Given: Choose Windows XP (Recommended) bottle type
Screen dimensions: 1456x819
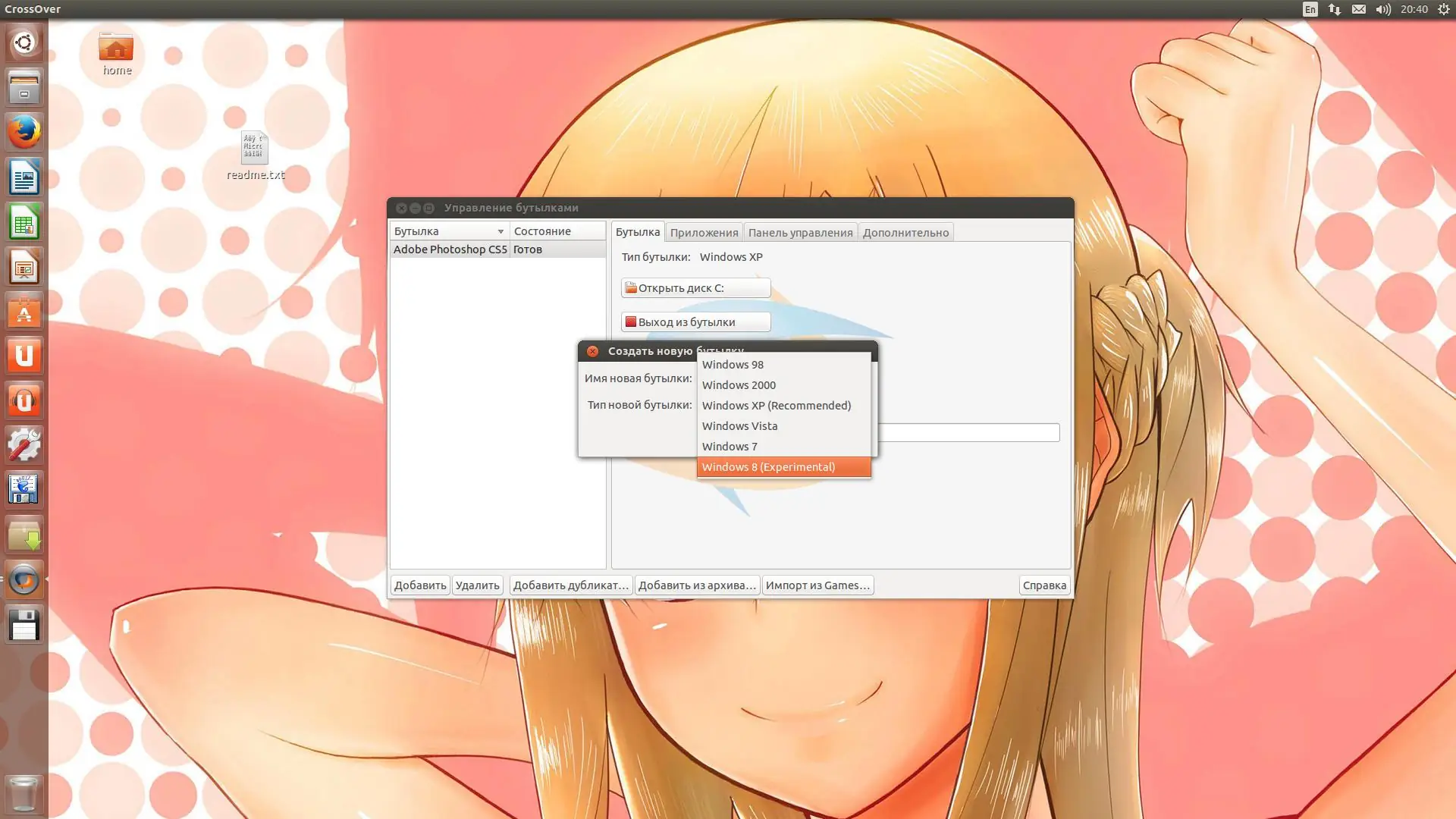Looking at the screenshot, I should click(x=783, y=406).
